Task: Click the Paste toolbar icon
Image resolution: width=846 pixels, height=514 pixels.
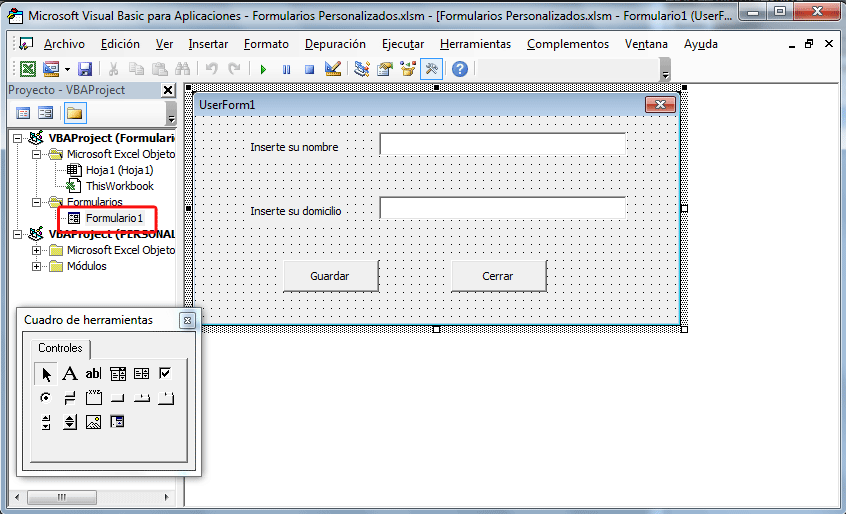Action: (x=159, y=69)
